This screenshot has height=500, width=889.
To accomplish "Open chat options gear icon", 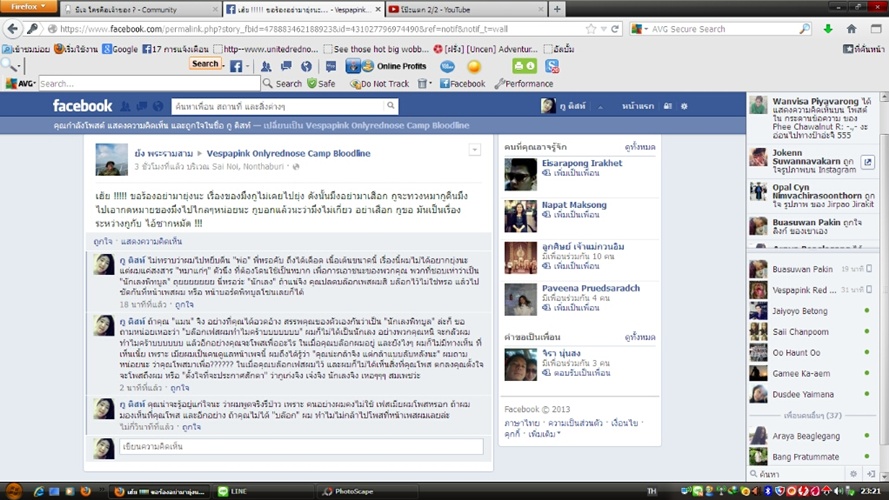I will (853, 473).
